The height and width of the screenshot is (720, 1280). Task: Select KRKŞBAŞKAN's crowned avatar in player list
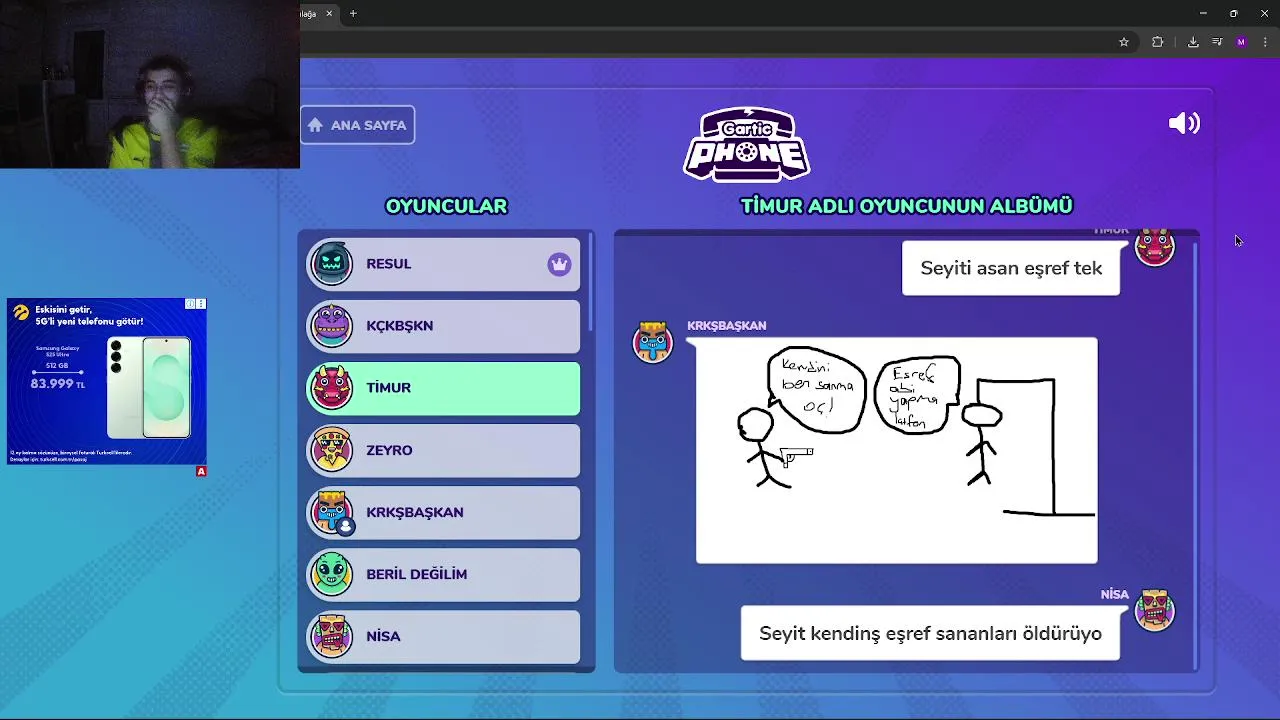pyautogui.click(x=332, y=512)
